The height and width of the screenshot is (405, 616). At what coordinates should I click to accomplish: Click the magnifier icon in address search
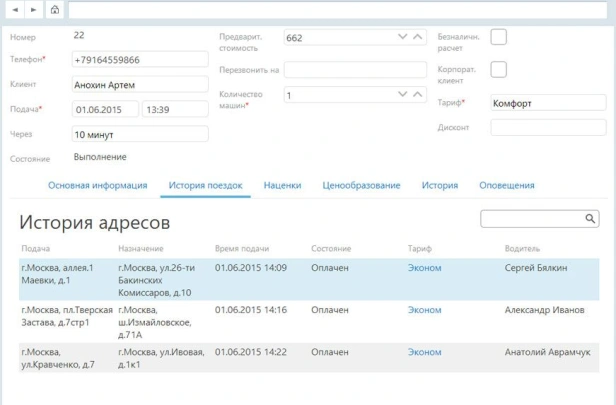(591, 218)
